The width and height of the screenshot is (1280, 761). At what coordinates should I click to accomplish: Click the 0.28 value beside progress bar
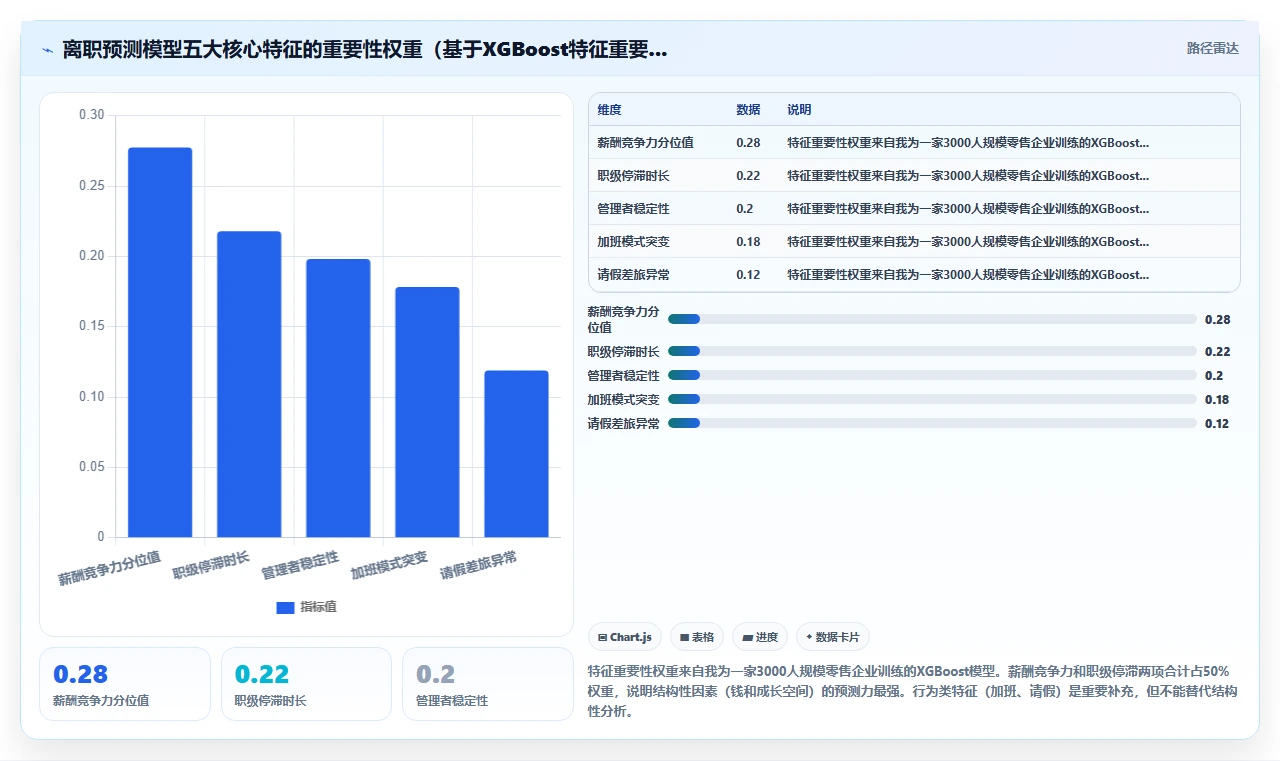(x=1217, y=320)
